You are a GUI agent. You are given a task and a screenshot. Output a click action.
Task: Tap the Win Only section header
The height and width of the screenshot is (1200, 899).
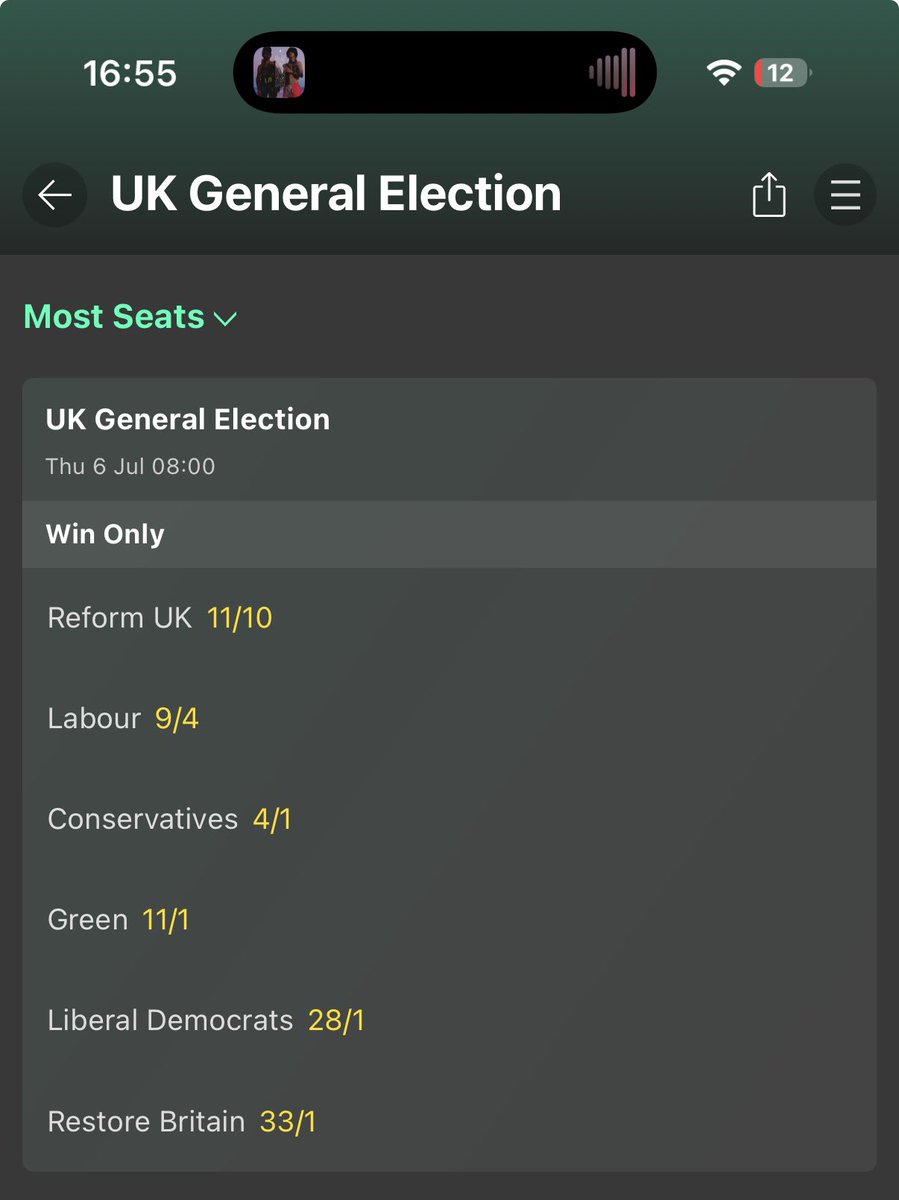pos(105,534)
